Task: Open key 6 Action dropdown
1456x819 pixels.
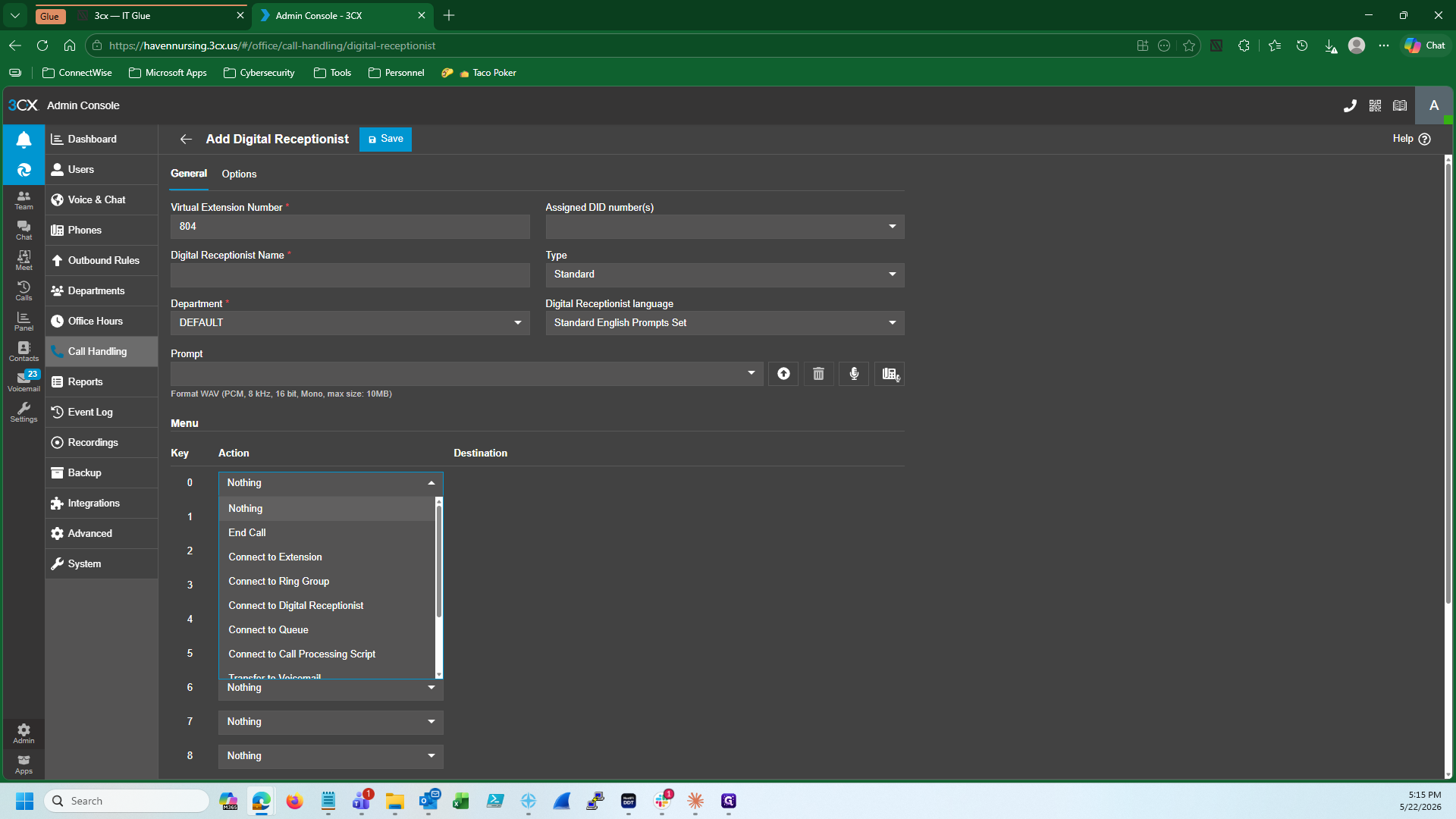Action: pos(331,689)
